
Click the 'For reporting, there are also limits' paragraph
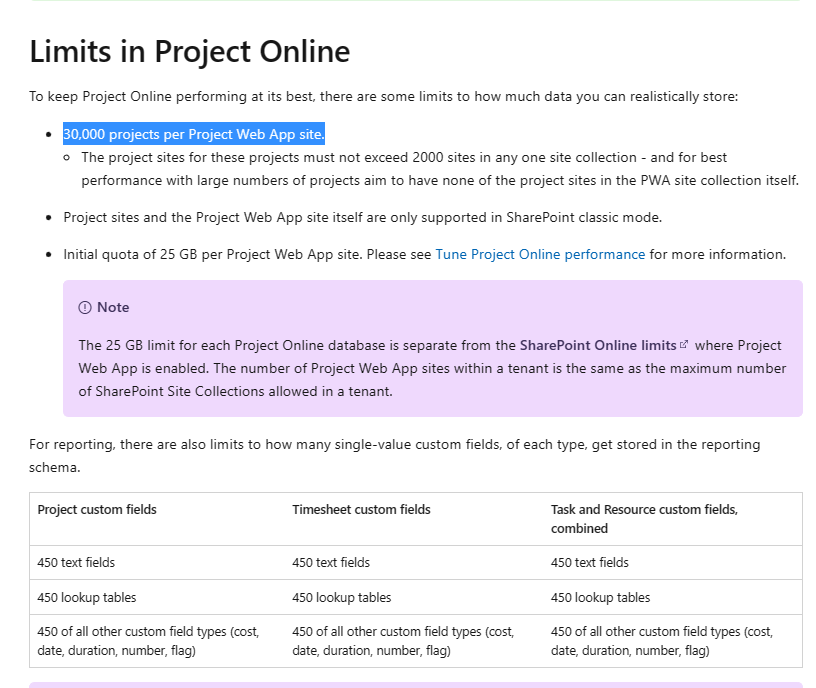pos(394,456)
